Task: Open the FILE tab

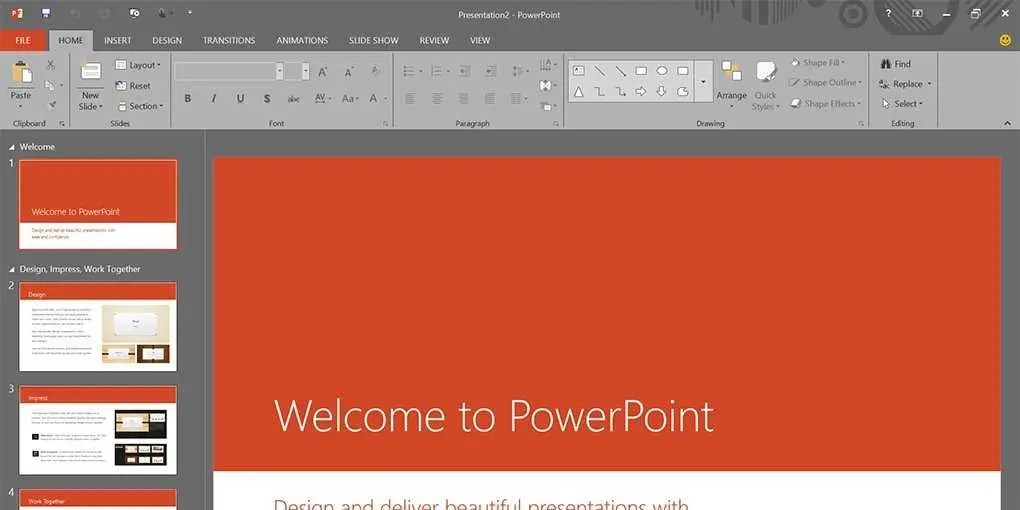Action: (23, 40)
